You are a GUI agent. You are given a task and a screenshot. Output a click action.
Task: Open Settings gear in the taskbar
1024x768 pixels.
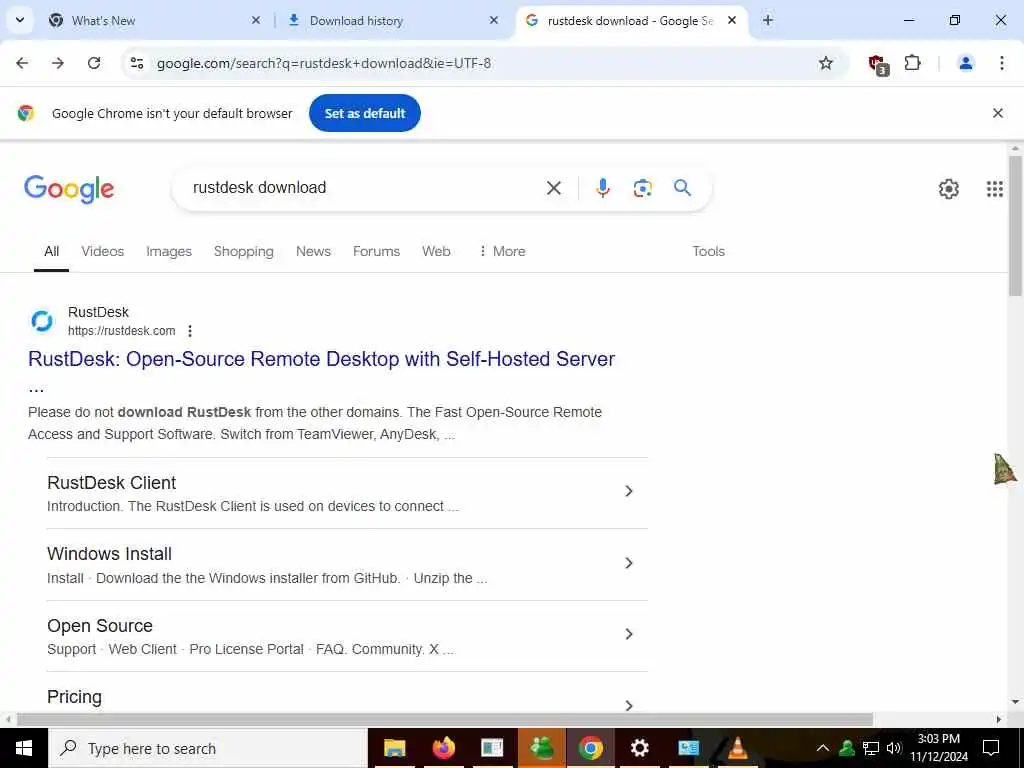coord(639,748)
